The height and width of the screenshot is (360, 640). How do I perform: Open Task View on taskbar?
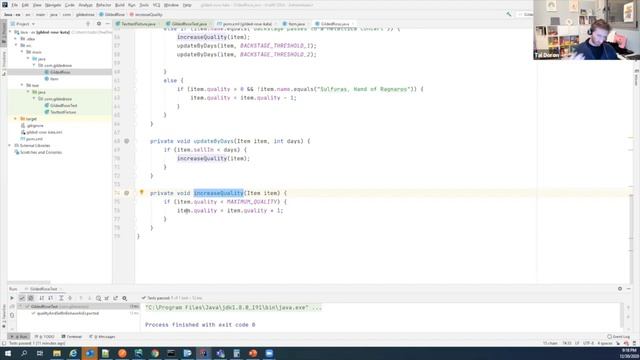[40, 353]
